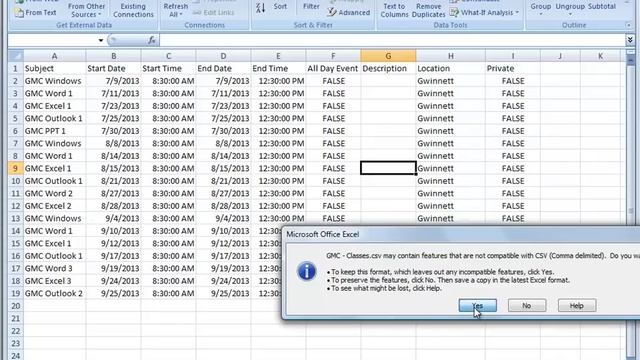Viewport: 640px width, 360px height.
Task: Click the From Text import icon
Action: pyautogui.click(x=19, y=13)
